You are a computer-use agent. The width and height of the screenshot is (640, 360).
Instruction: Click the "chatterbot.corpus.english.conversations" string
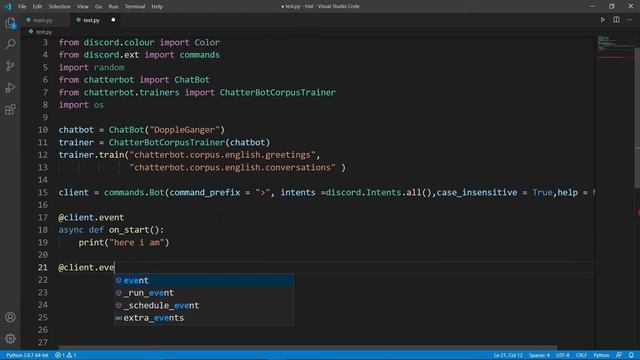pyautogui.click(x=233, y=167)
